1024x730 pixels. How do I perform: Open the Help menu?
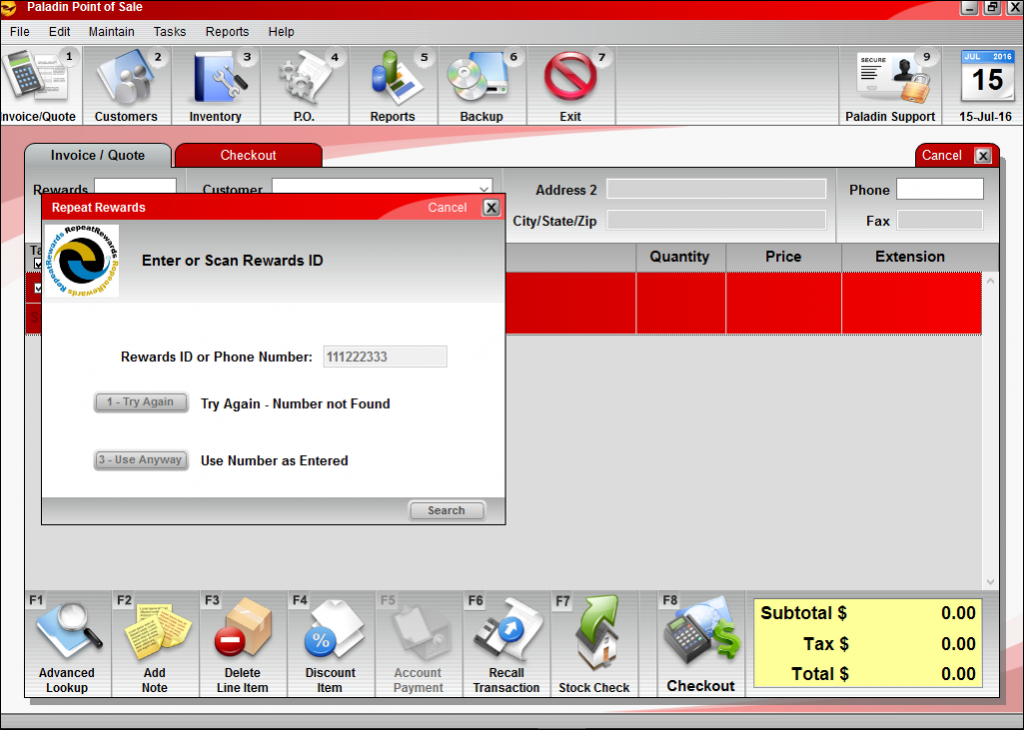click(281, 31)
